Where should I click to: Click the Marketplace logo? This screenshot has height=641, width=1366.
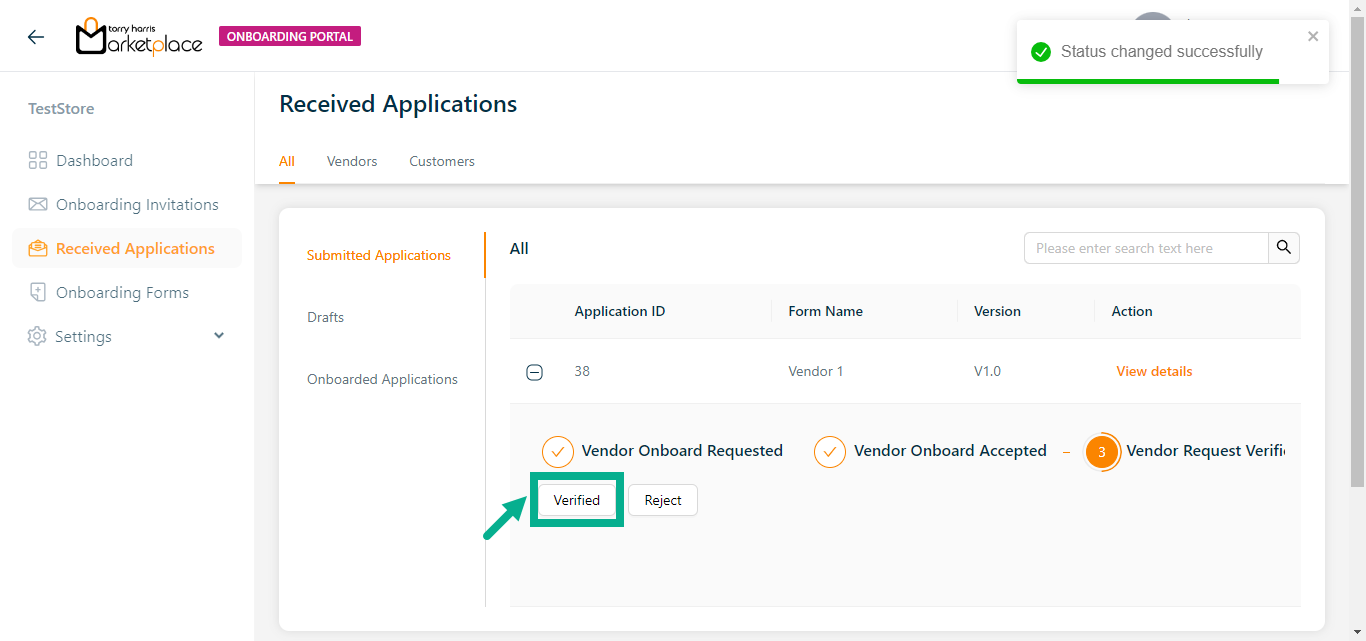click(139, 37)
